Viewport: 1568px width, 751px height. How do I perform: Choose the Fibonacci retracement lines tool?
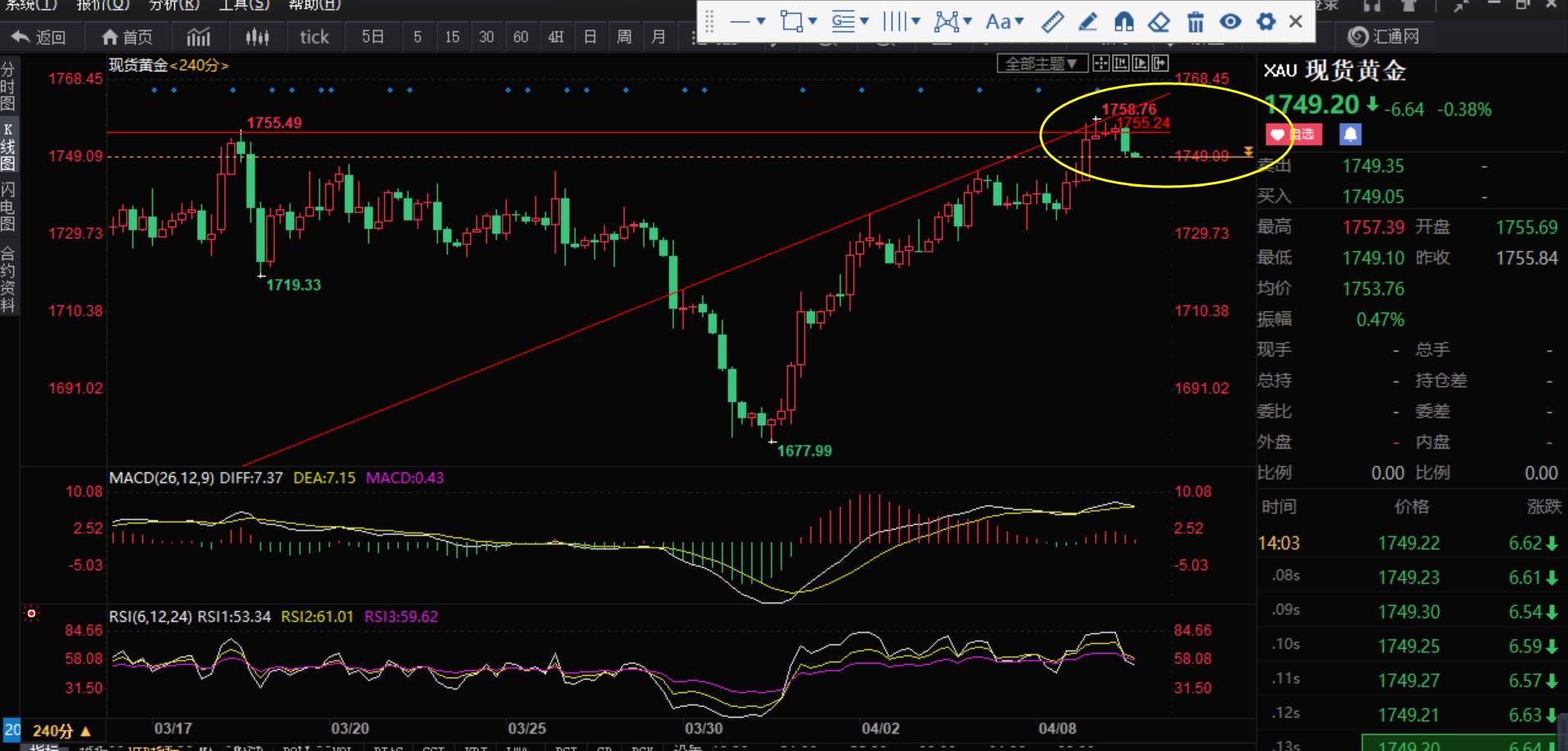(x=843, y=21)
